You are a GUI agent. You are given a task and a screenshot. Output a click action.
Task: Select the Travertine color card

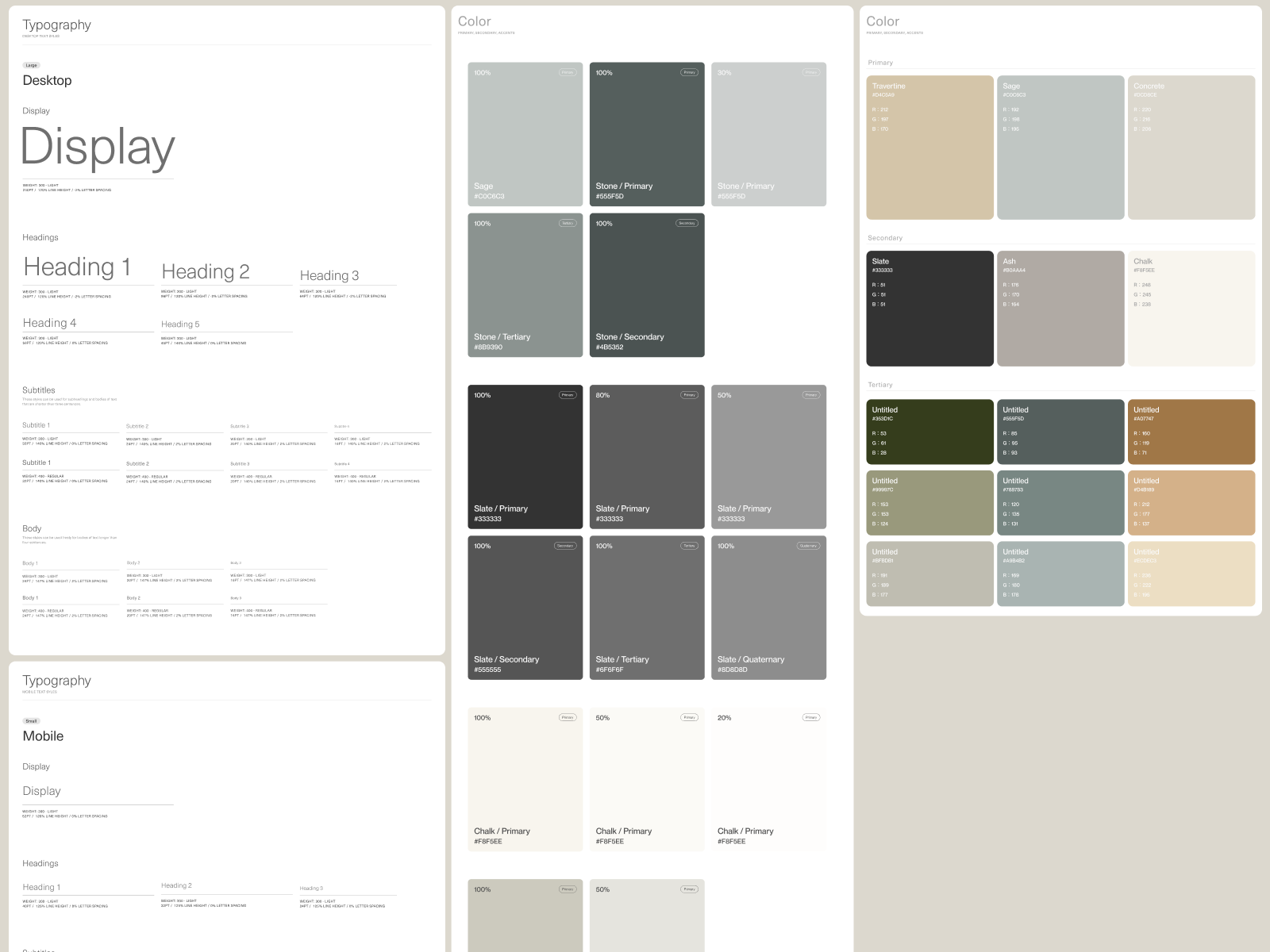929,148
